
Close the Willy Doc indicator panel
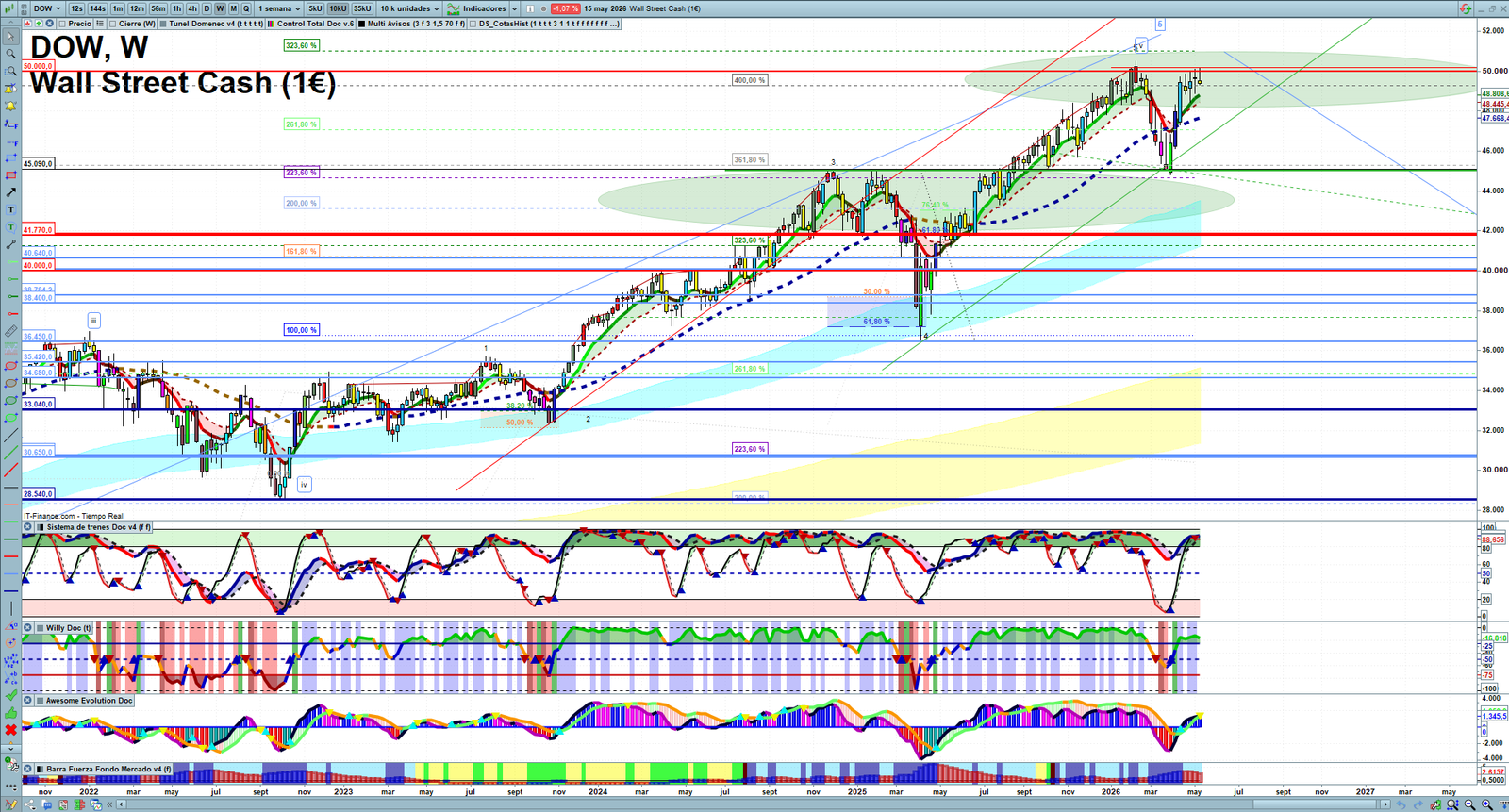click(x=27, y=627)
